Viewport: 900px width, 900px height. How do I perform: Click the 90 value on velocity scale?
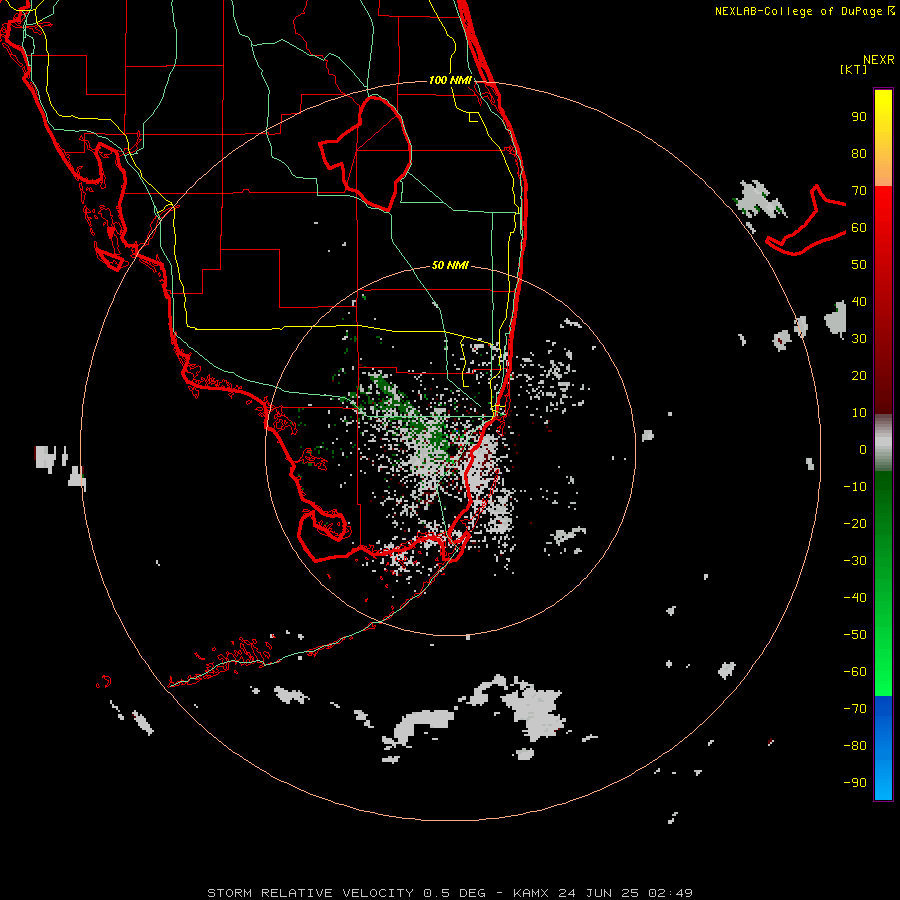tap(859, 117)
